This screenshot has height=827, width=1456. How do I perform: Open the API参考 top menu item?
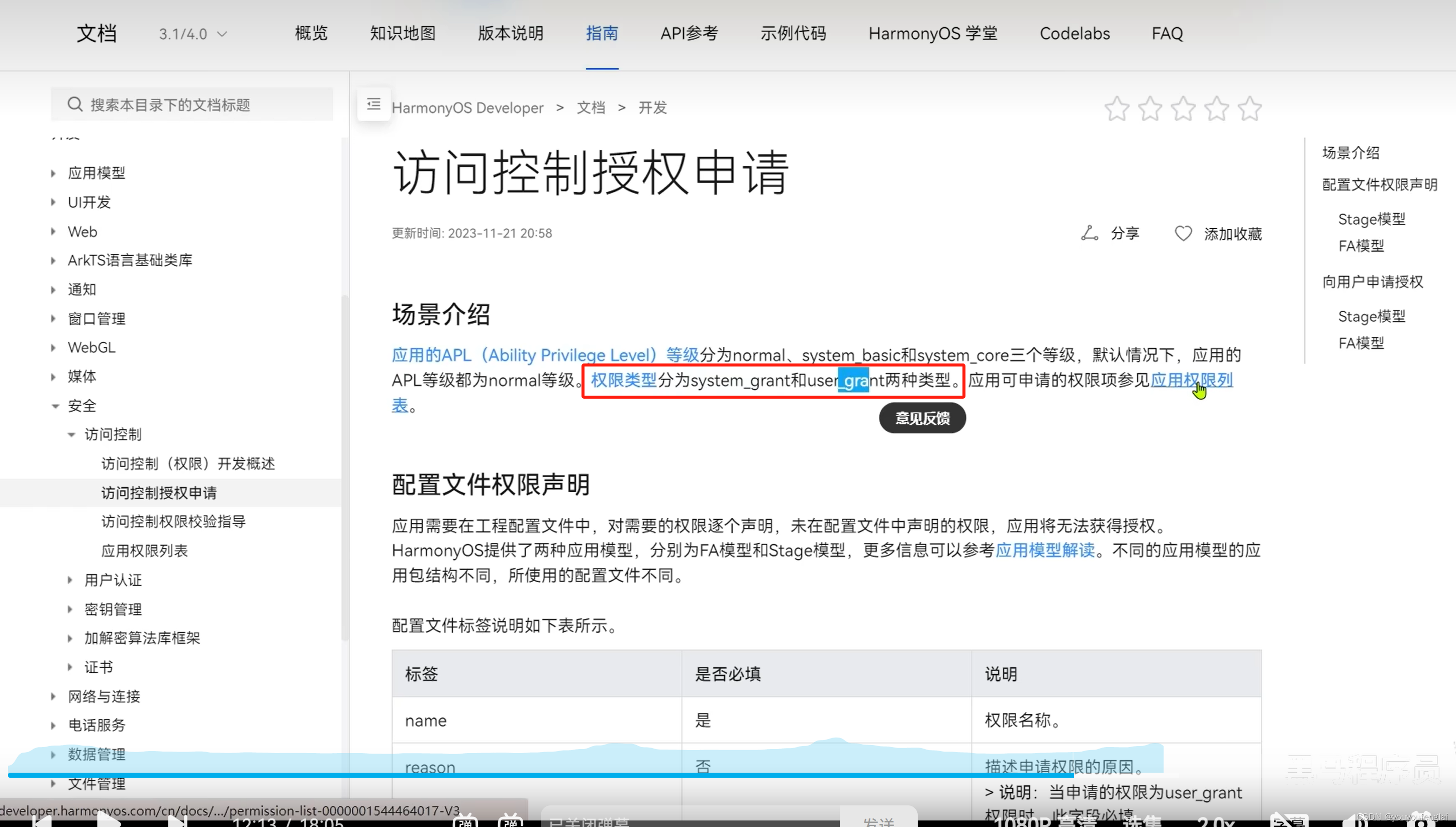(689, 34)
